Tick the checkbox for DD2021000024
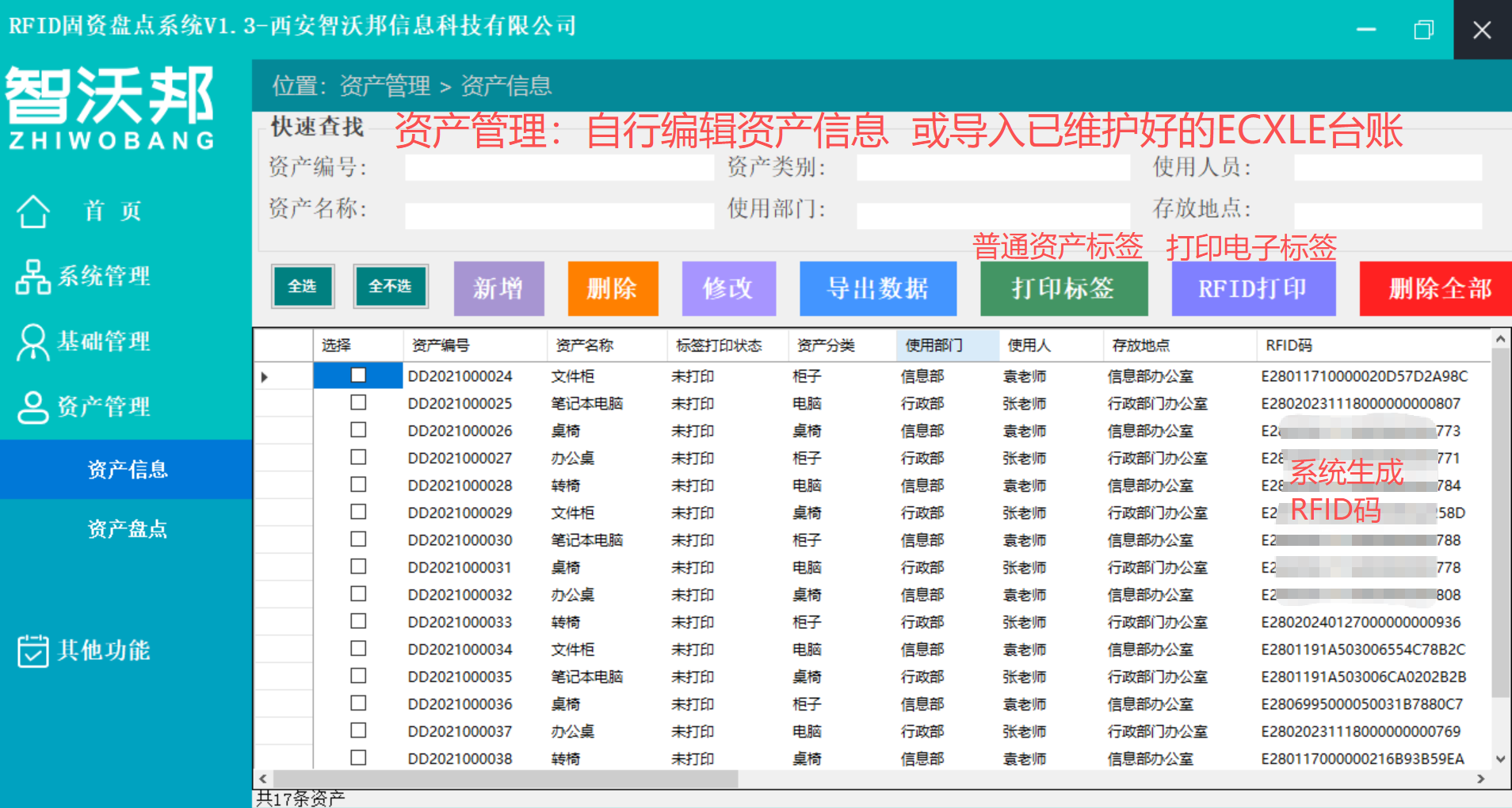Screen dimensions: 1512x808 click(358, 375)
